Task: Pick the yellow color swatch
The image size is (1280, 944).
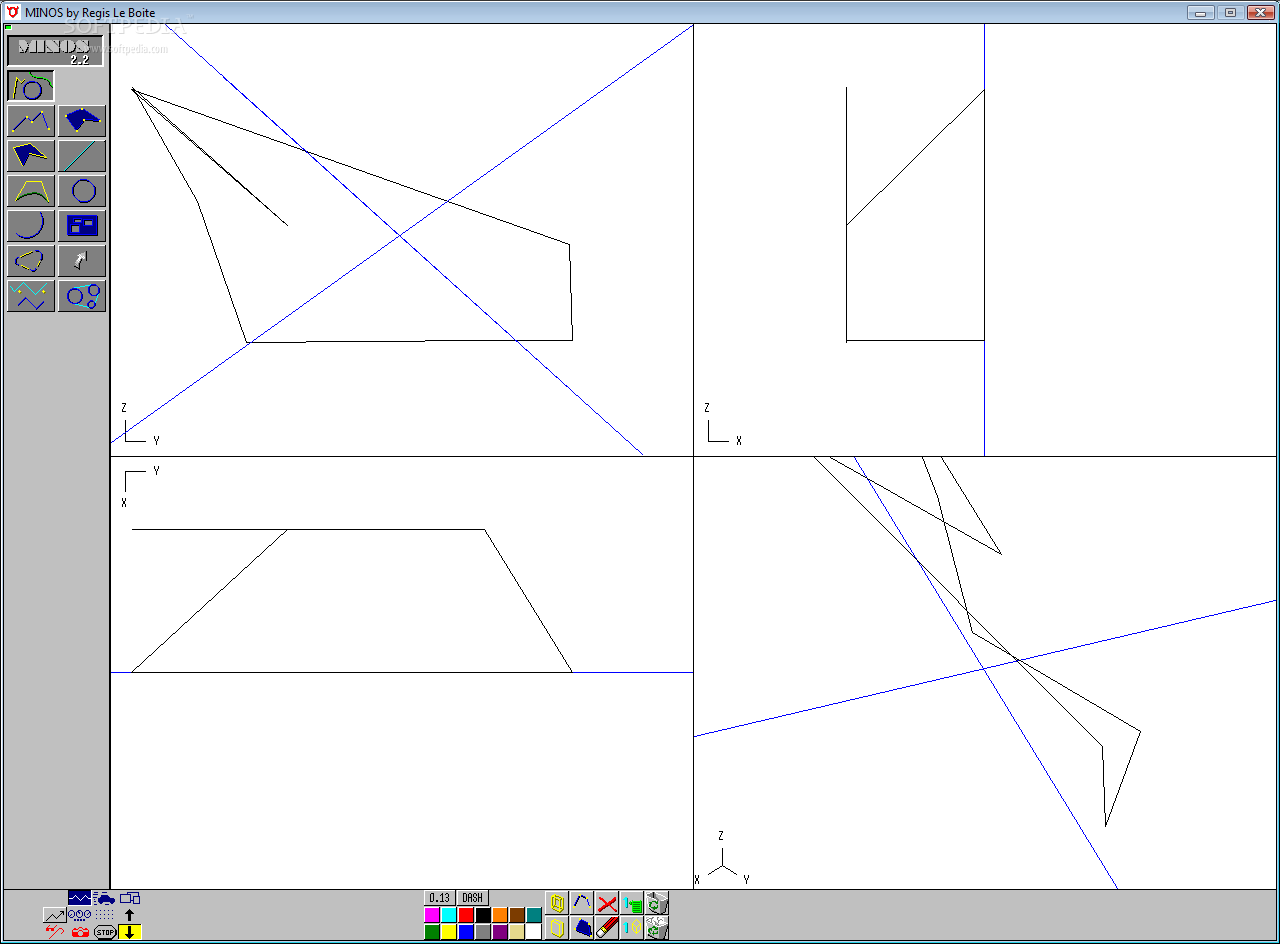Action: coord(449,932)
